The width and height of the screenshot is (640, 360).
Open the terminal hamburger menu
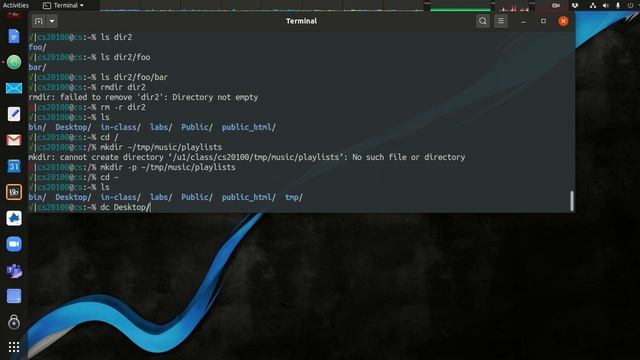[501, 21]
